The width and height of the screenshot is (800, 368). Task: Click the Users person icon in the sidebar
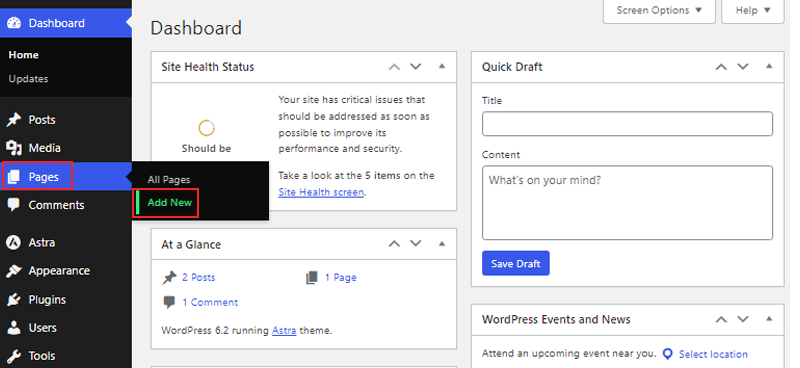(14, 328)
